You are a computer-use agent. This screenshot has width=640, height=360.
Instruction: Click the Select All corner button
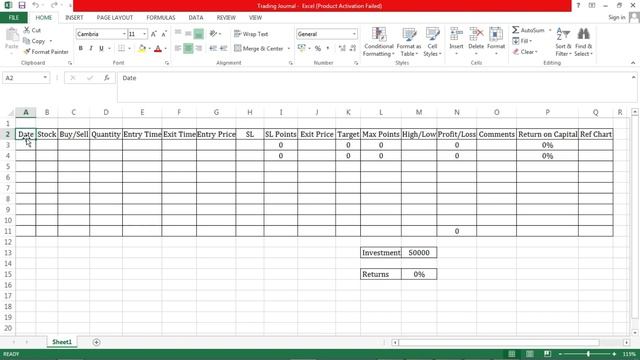pyautogui.click(x=10, y=113)
